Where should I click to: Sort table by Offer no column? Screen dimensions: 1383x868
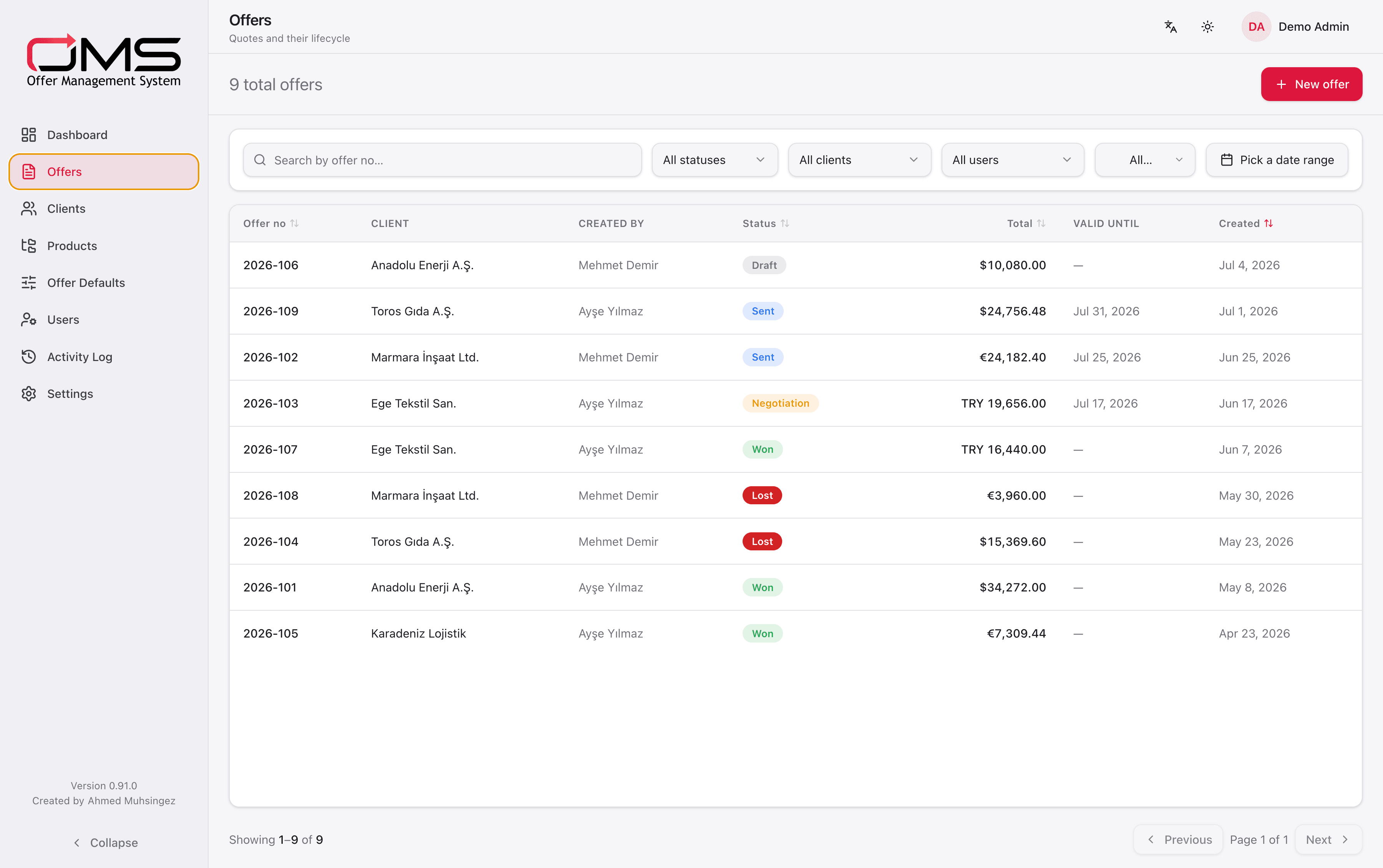pyautogui.click(x=271, y=223)
